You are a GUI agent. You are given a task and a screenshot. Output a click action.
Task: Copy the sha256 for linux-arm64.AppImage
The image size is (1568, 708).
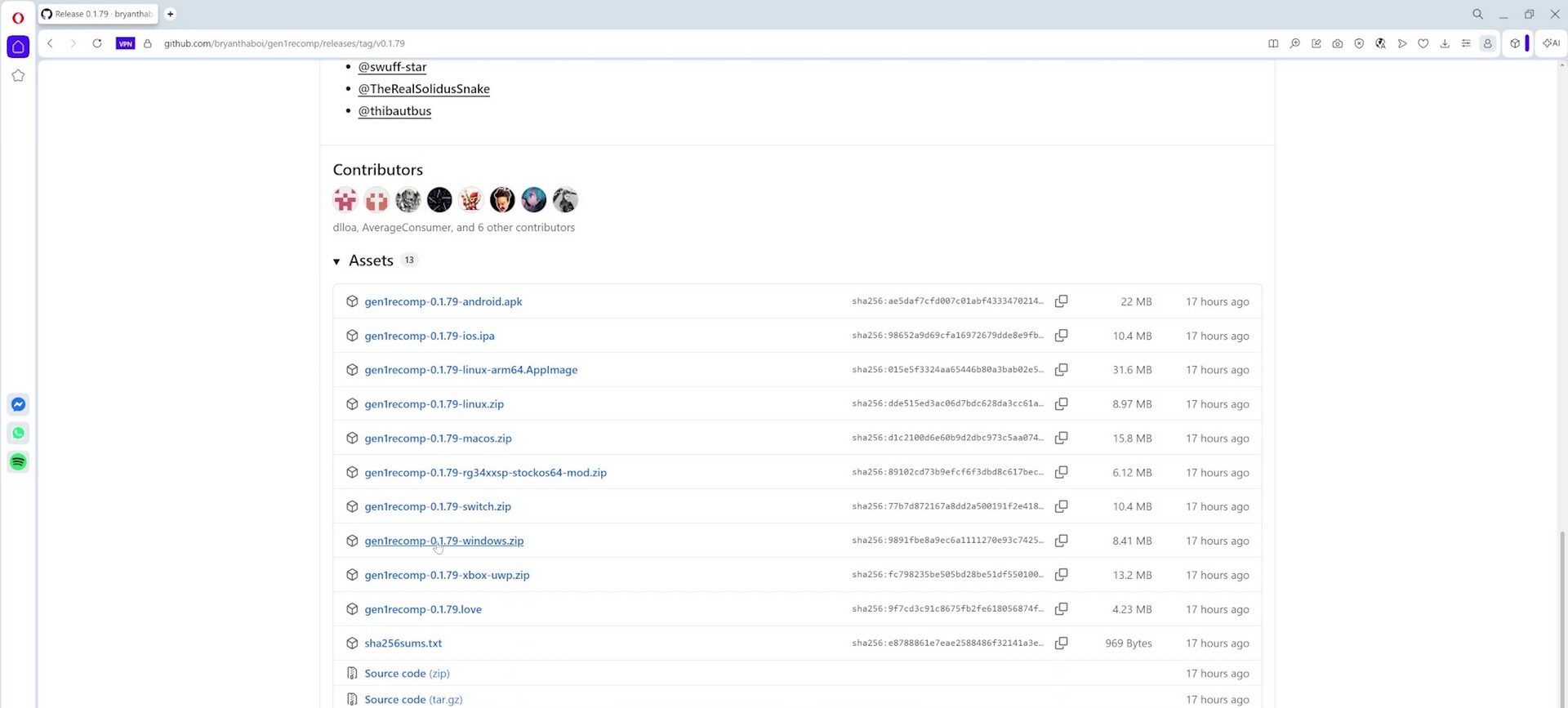pos(1061,370)
